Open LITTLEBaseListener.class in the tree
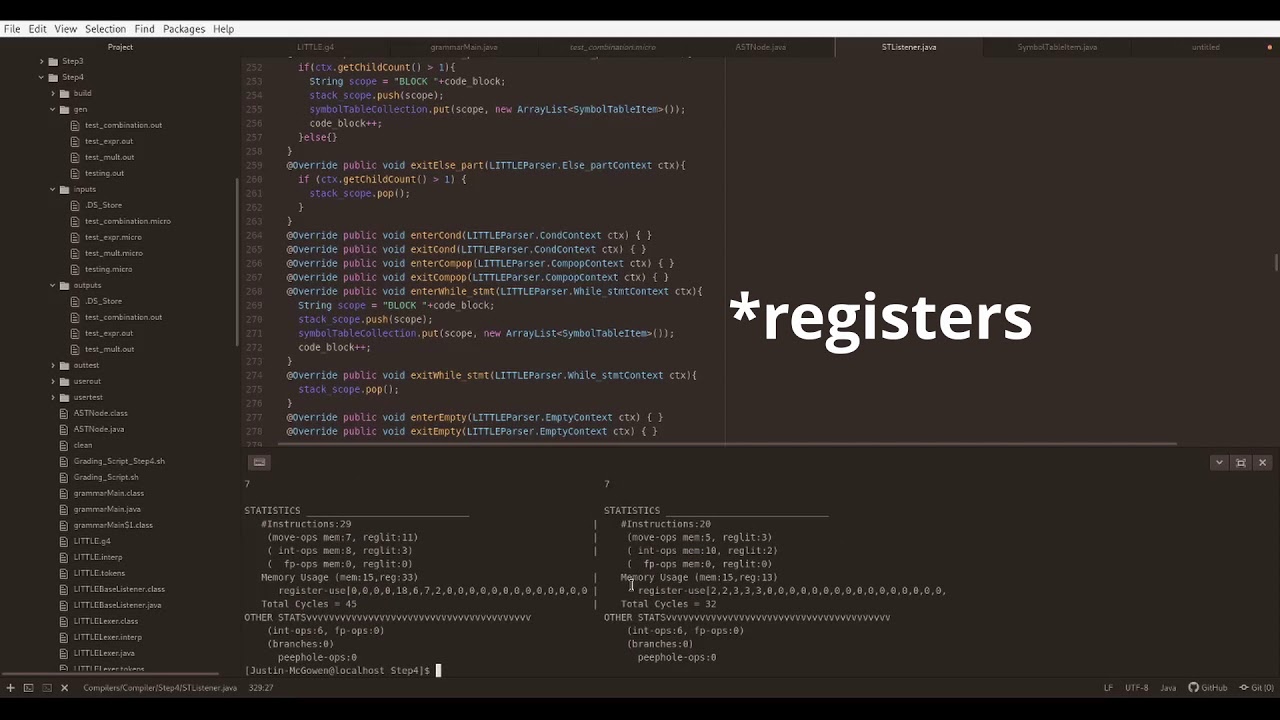 (x=119, y=589)
